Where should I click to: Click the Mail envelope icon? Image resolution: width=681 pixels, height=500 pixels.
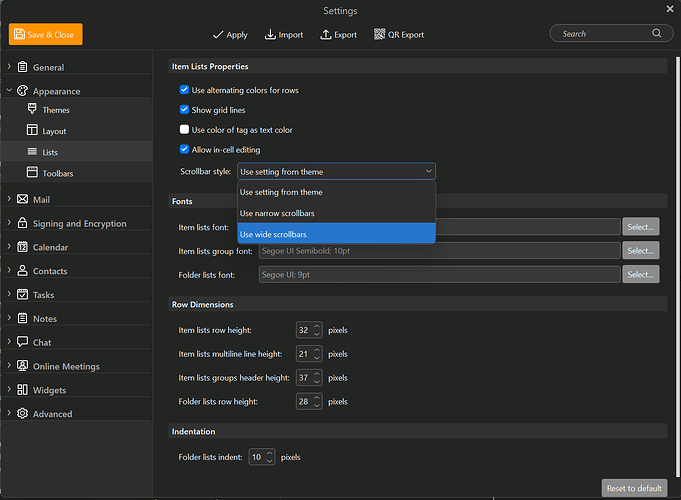point(22,199)
